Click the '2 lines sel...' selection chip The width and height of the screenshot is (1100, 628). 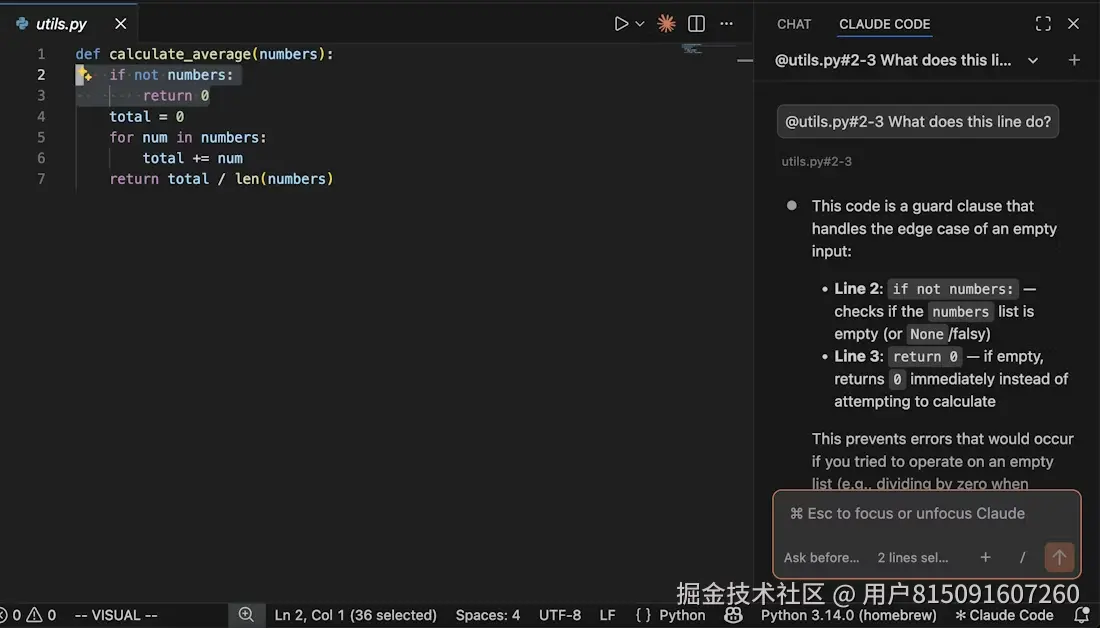[912, 557]
